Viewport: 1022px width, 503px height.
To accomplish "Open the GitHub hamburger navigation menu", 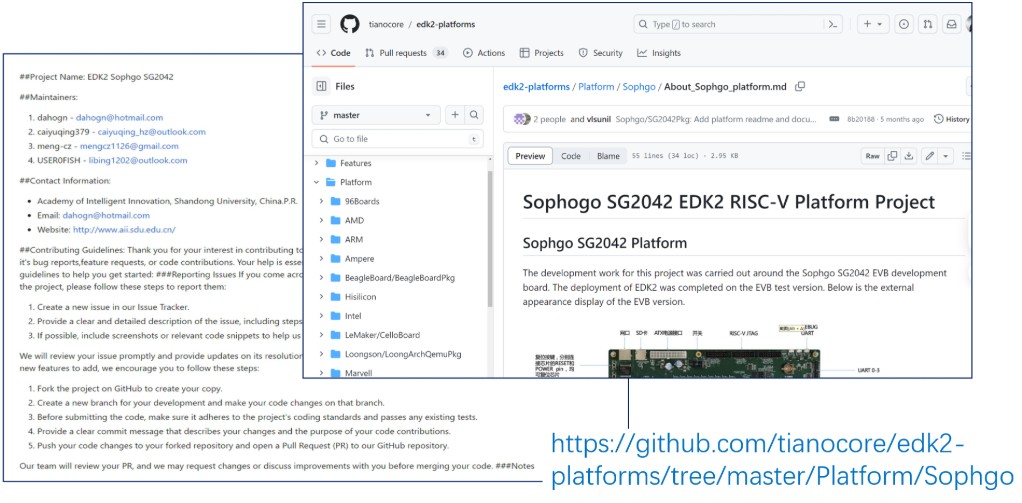I will click(321, 25).
